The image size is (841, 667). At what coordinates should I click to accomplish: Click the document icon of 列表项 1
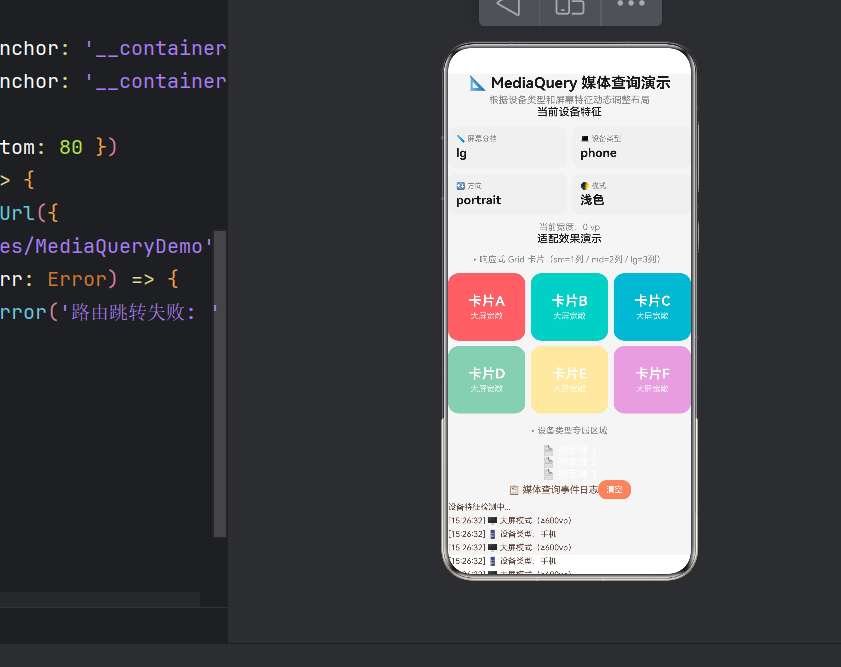point(548,450)
